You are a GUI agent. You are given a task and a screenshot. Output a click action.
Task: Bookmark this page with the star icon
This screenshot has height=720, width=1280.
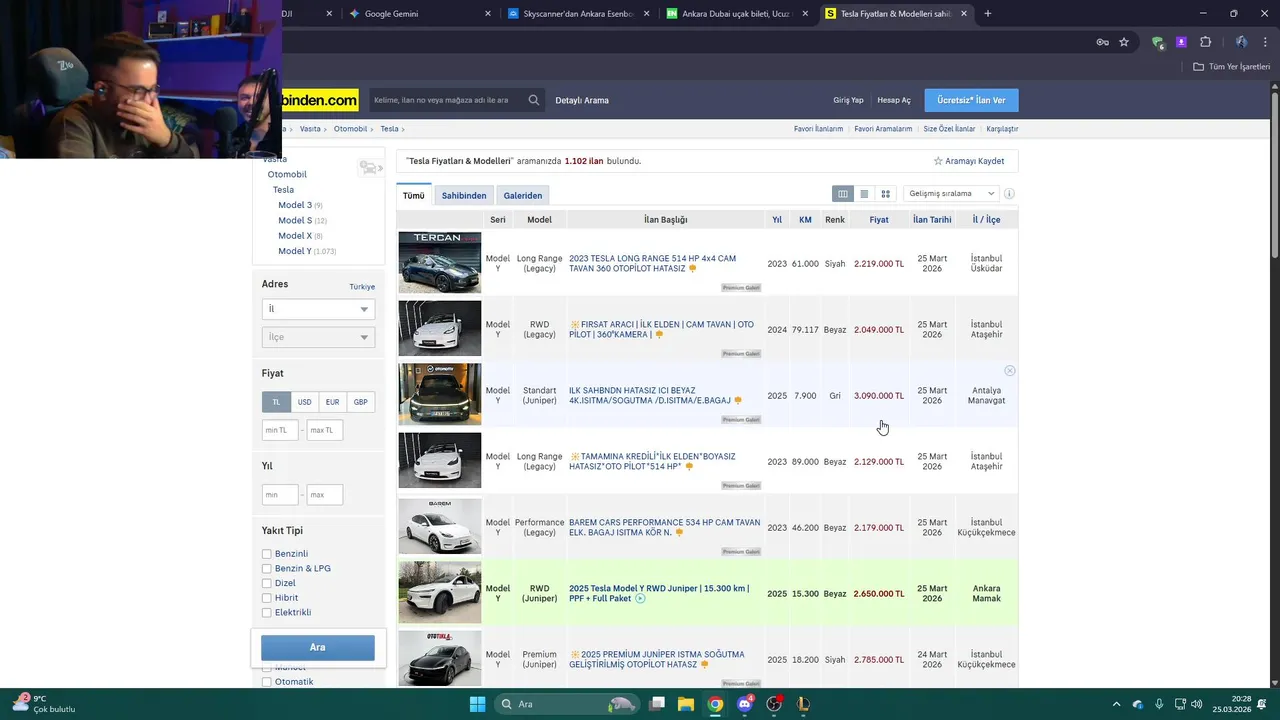(1124, 42)
